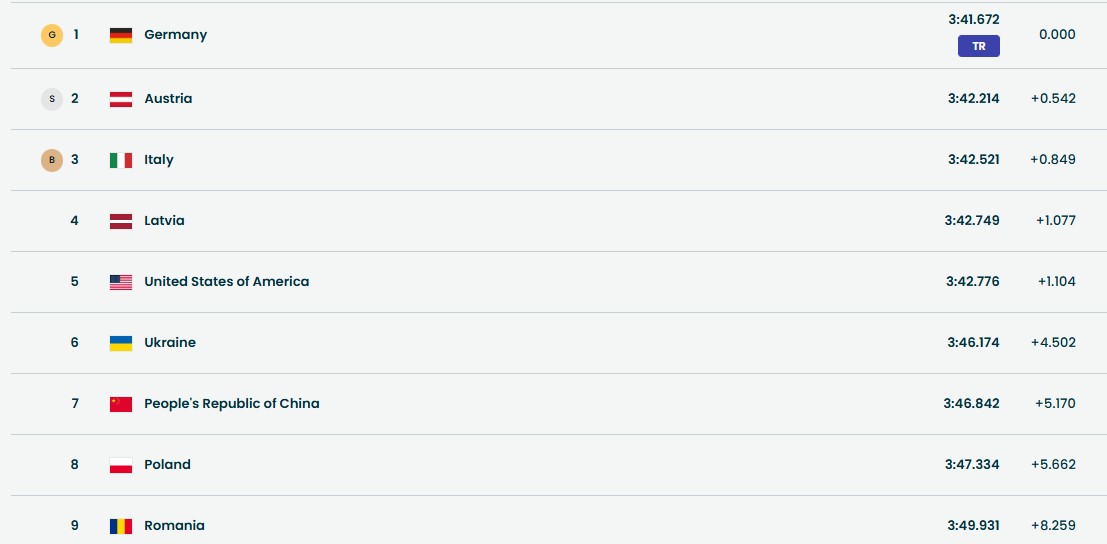Click the Austria flag icon

pos(121,99)
